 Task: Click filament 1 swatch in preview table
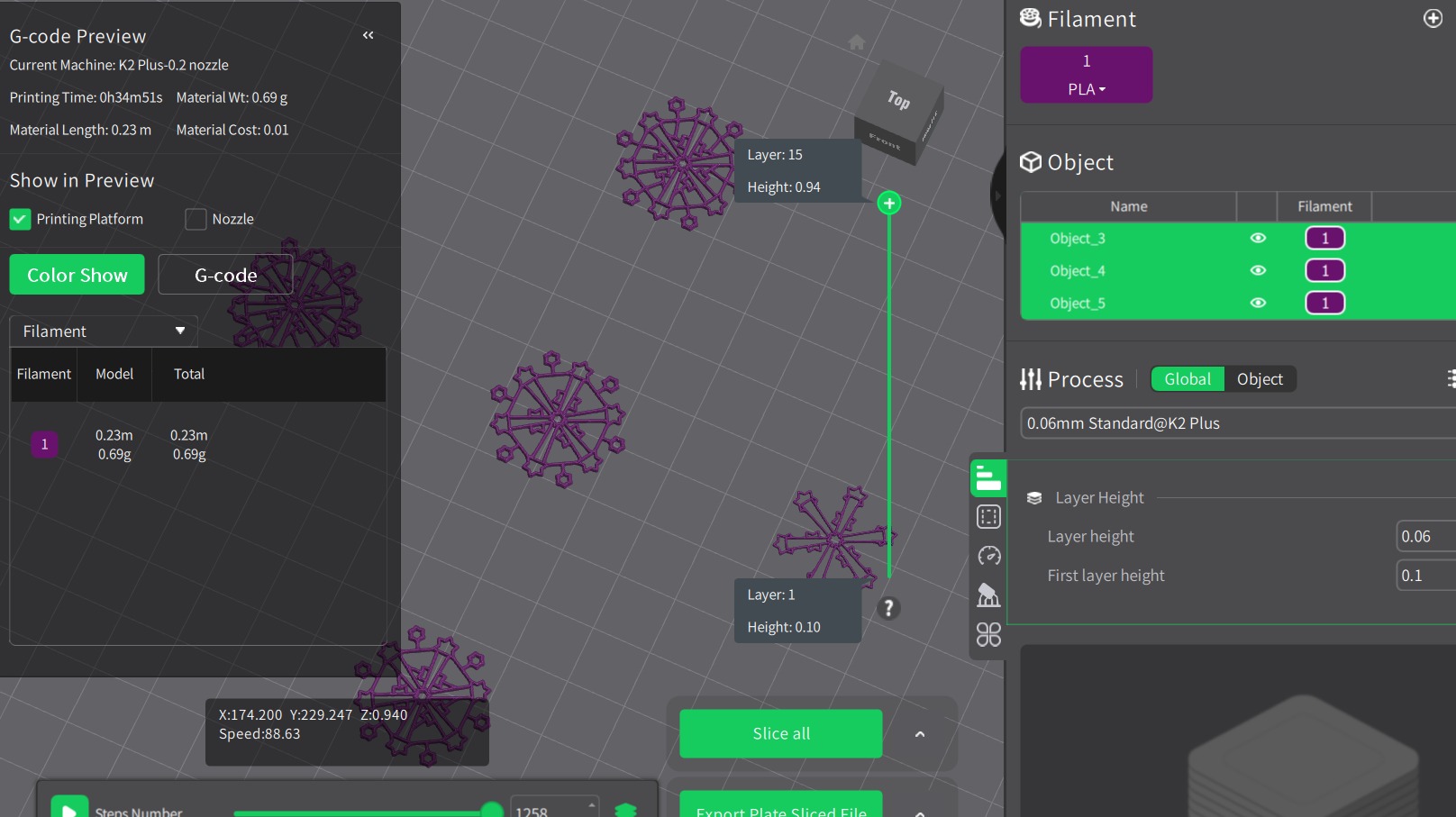coord(44,444)
